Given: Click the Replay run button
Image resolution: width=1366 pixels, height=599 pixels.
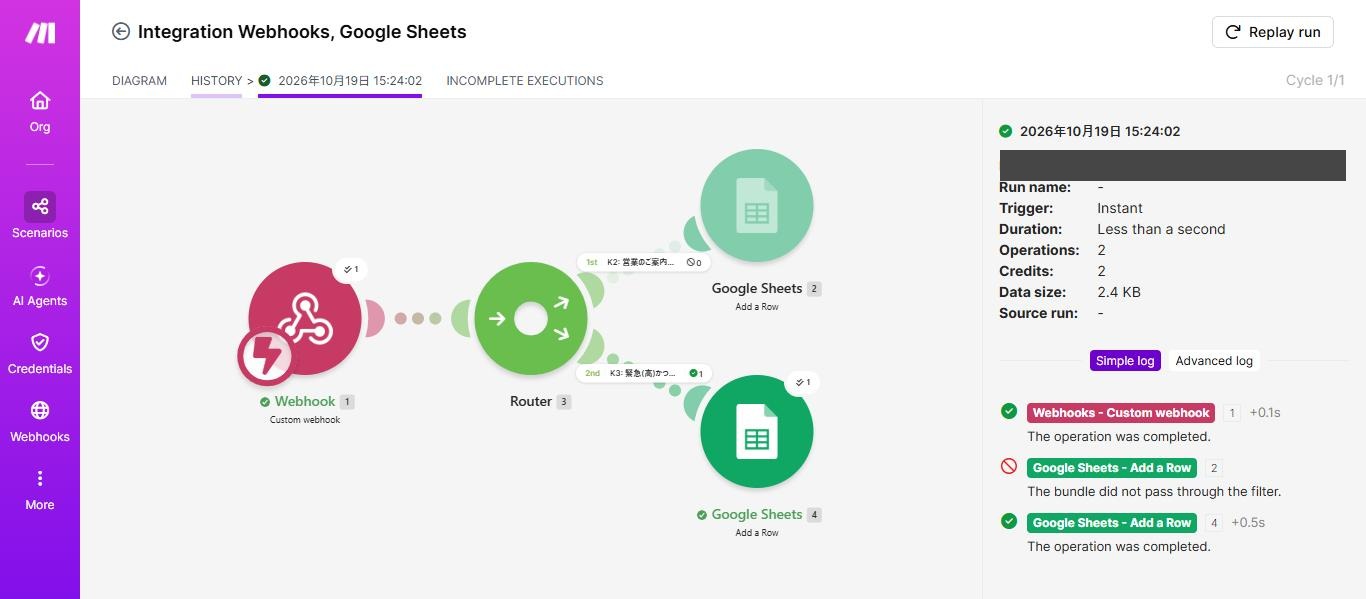Looking at the screenshot, I should (1275, 32).
